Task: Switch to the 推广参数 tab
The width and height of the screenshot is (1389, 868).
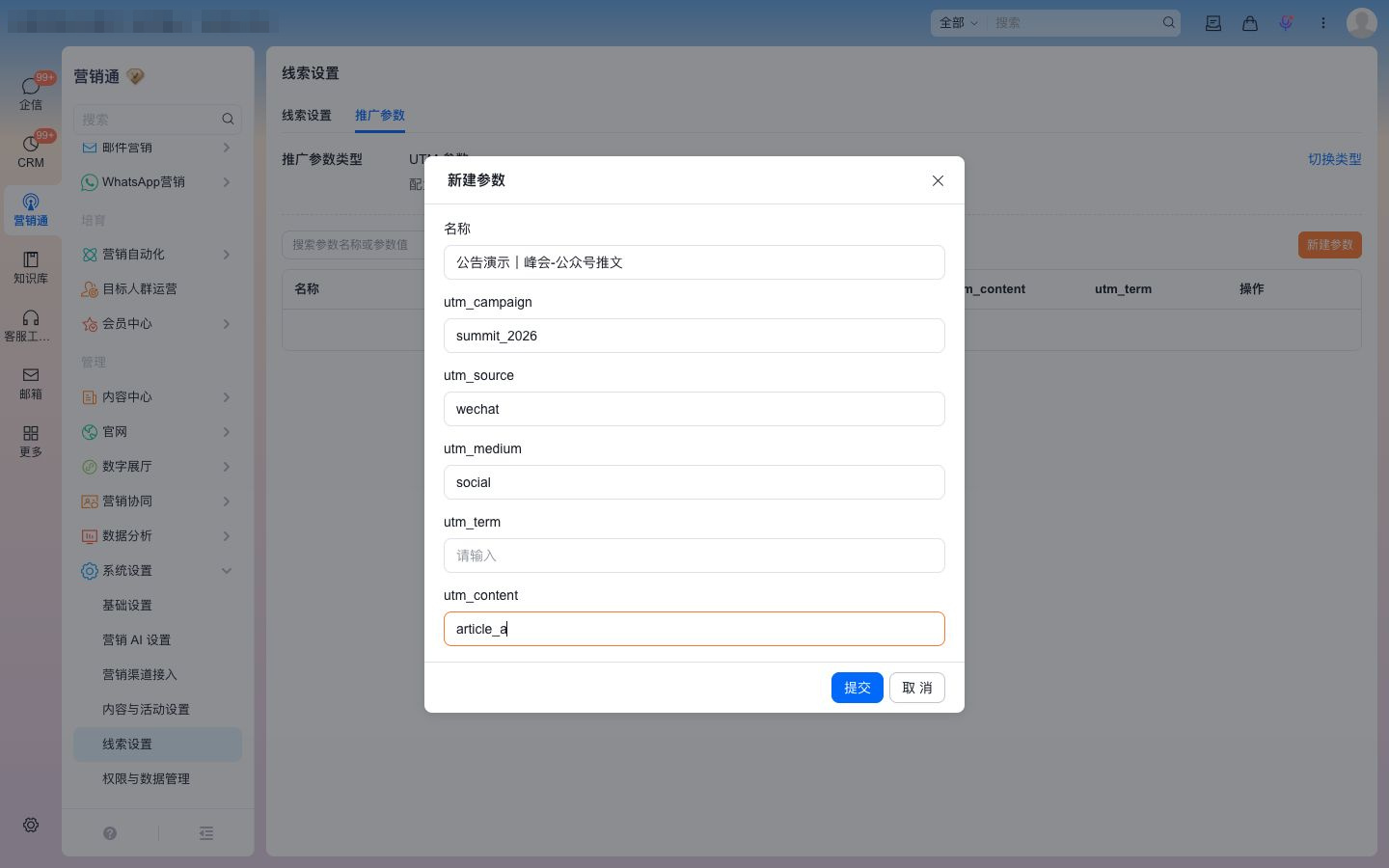Action: tap(380, 116)
